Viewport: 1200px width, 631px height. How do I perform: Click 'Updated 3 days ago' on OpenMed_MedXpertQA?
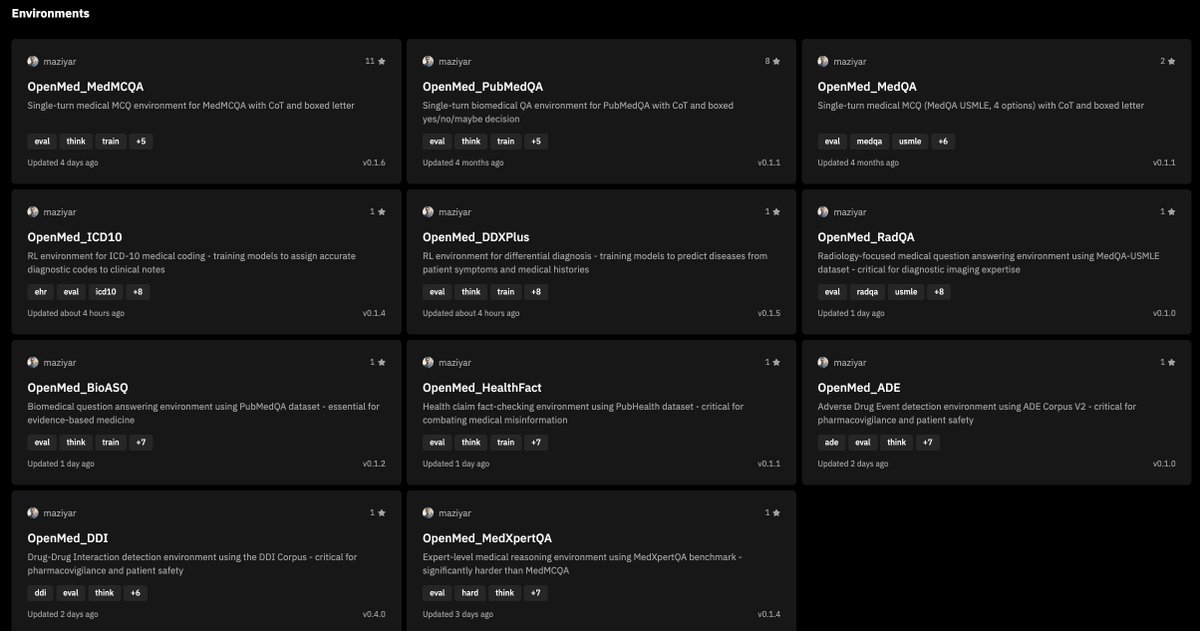[458, 614]
